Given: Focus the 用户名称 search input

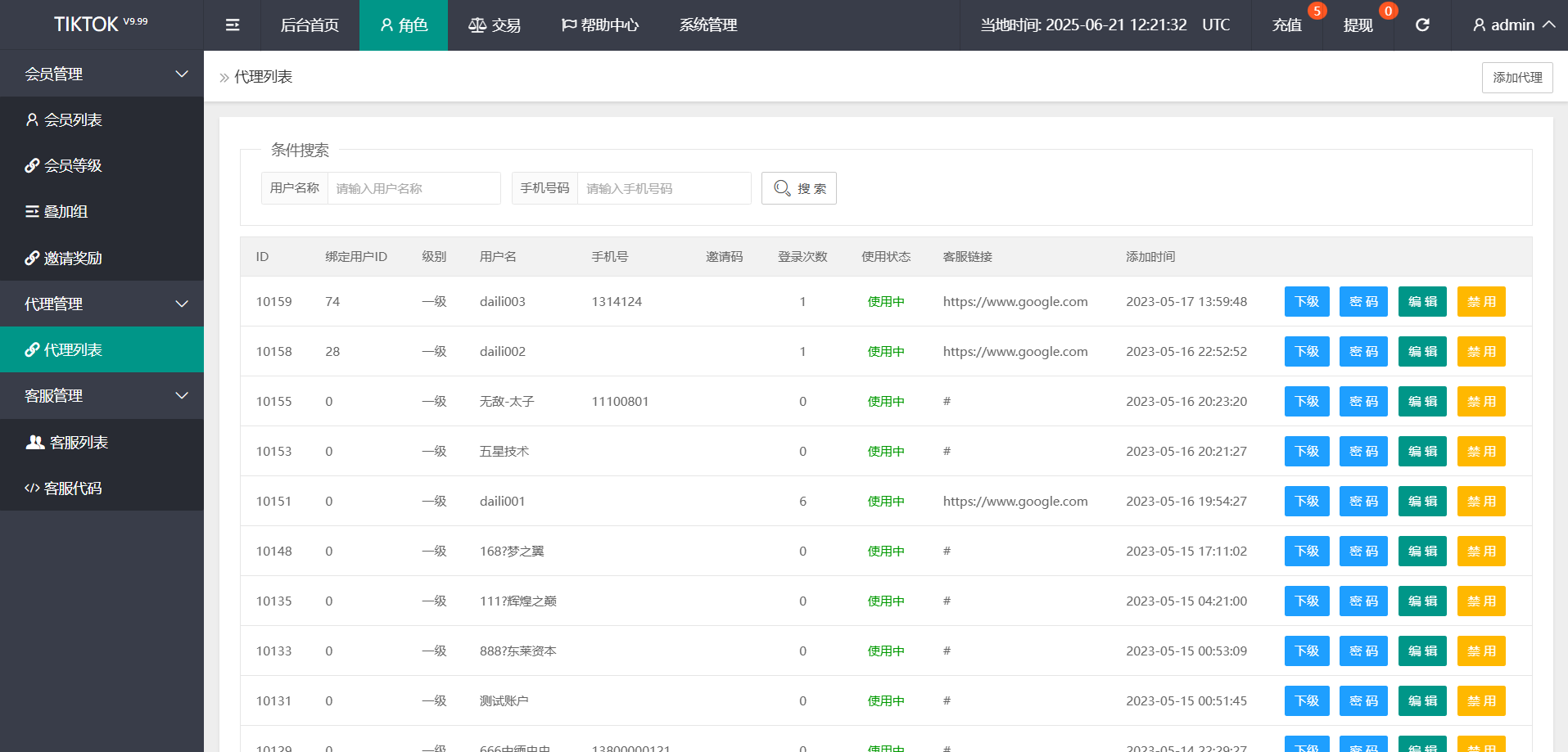Looking at the screenshot, I should [413, 188].
